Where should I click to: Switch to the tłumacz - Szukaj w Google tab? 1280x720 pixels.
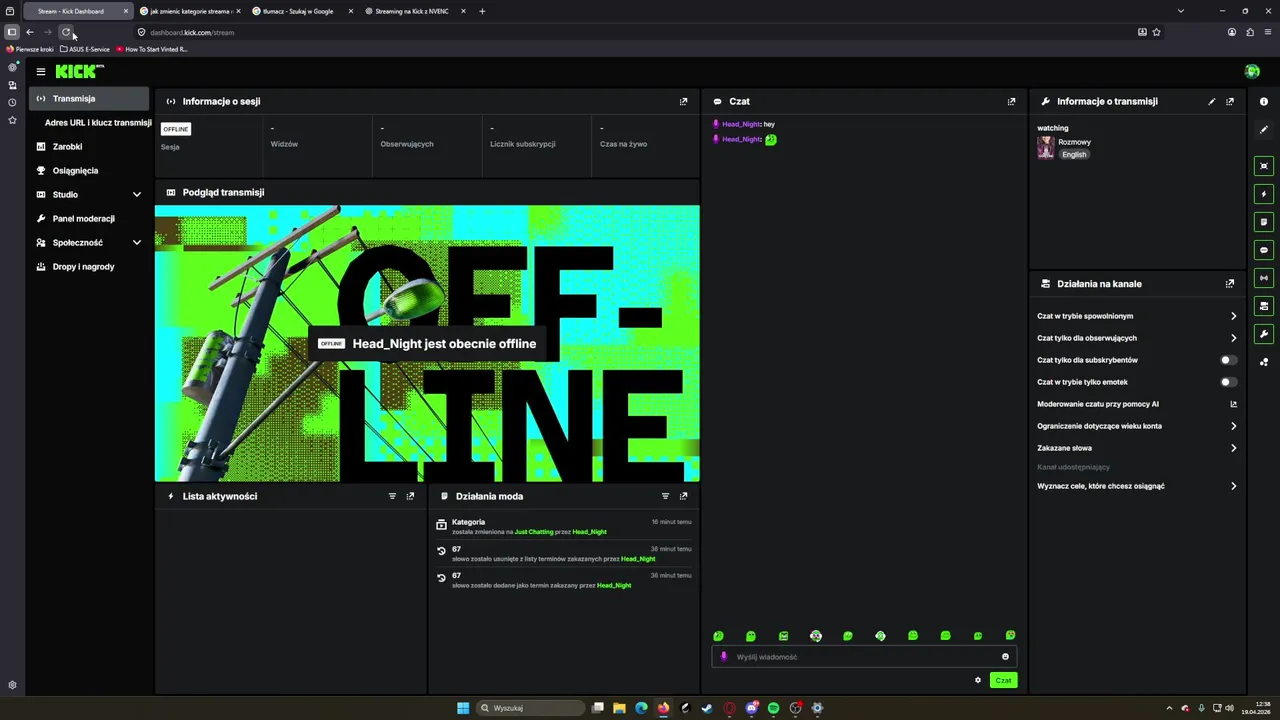pos(297,11)
